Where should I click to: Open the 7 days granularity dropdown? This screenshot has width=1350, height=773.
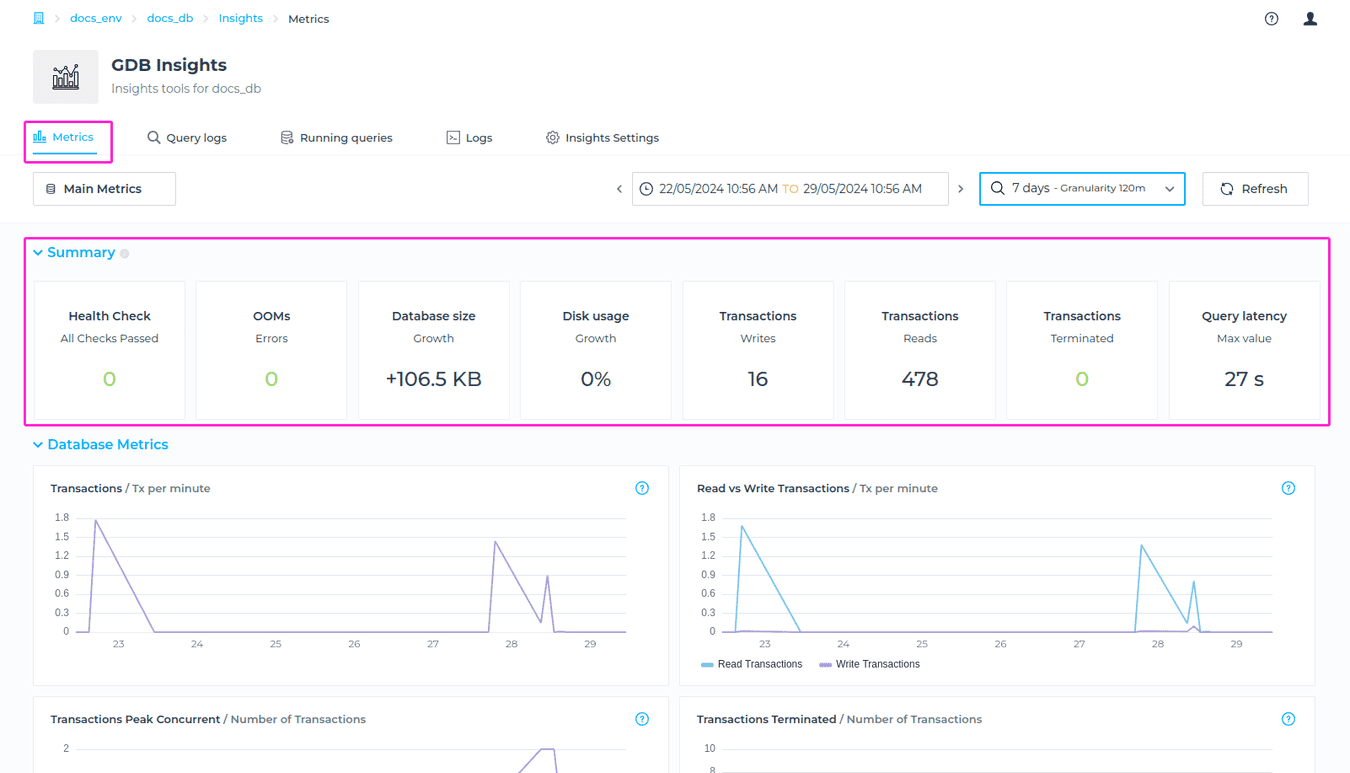[x=1082, y=188]
